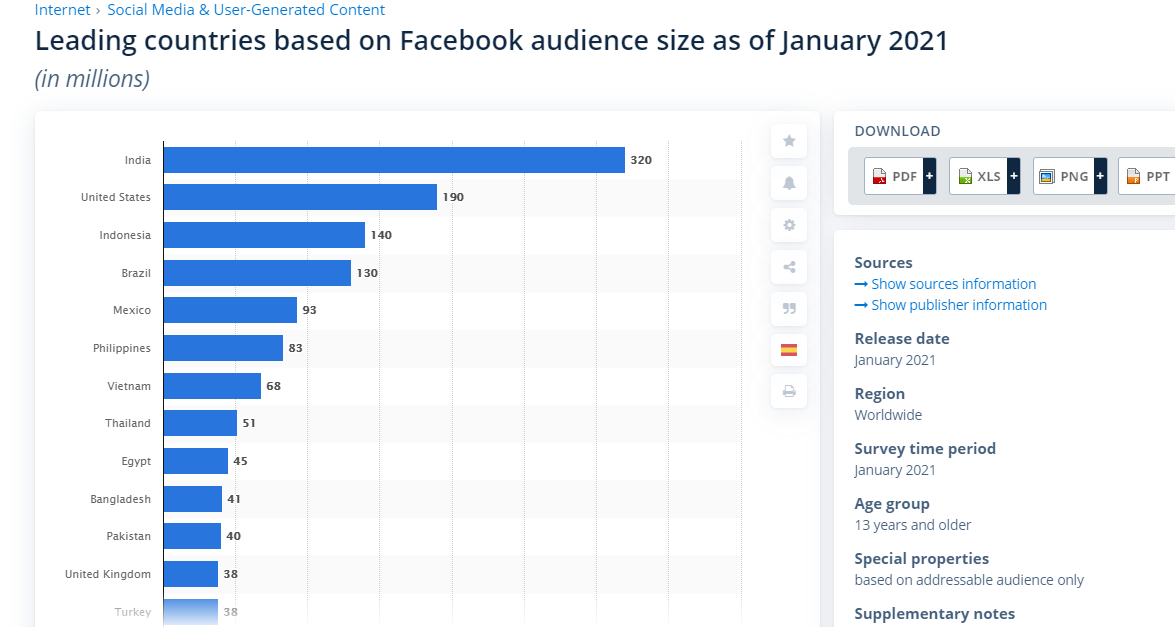Share the chart using the share icon
The width and height of the screenshot is (1175, 627).
[x=788, y=267]
